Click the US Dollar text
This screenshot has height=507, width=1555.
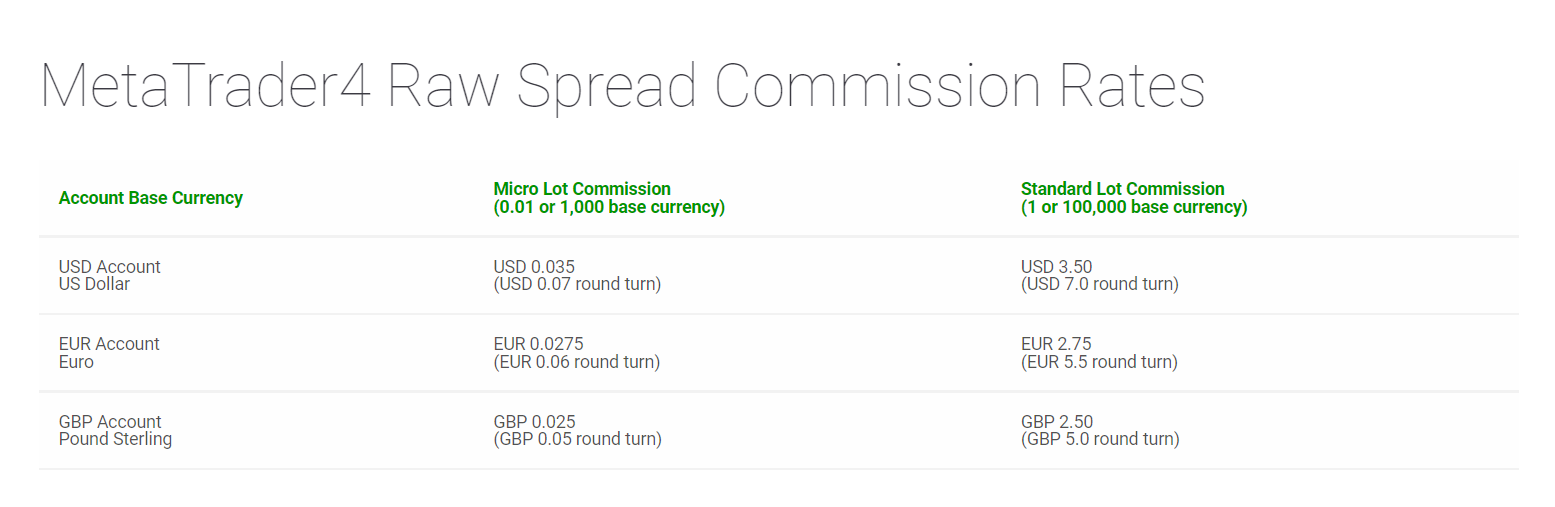[x=94, y=284]
